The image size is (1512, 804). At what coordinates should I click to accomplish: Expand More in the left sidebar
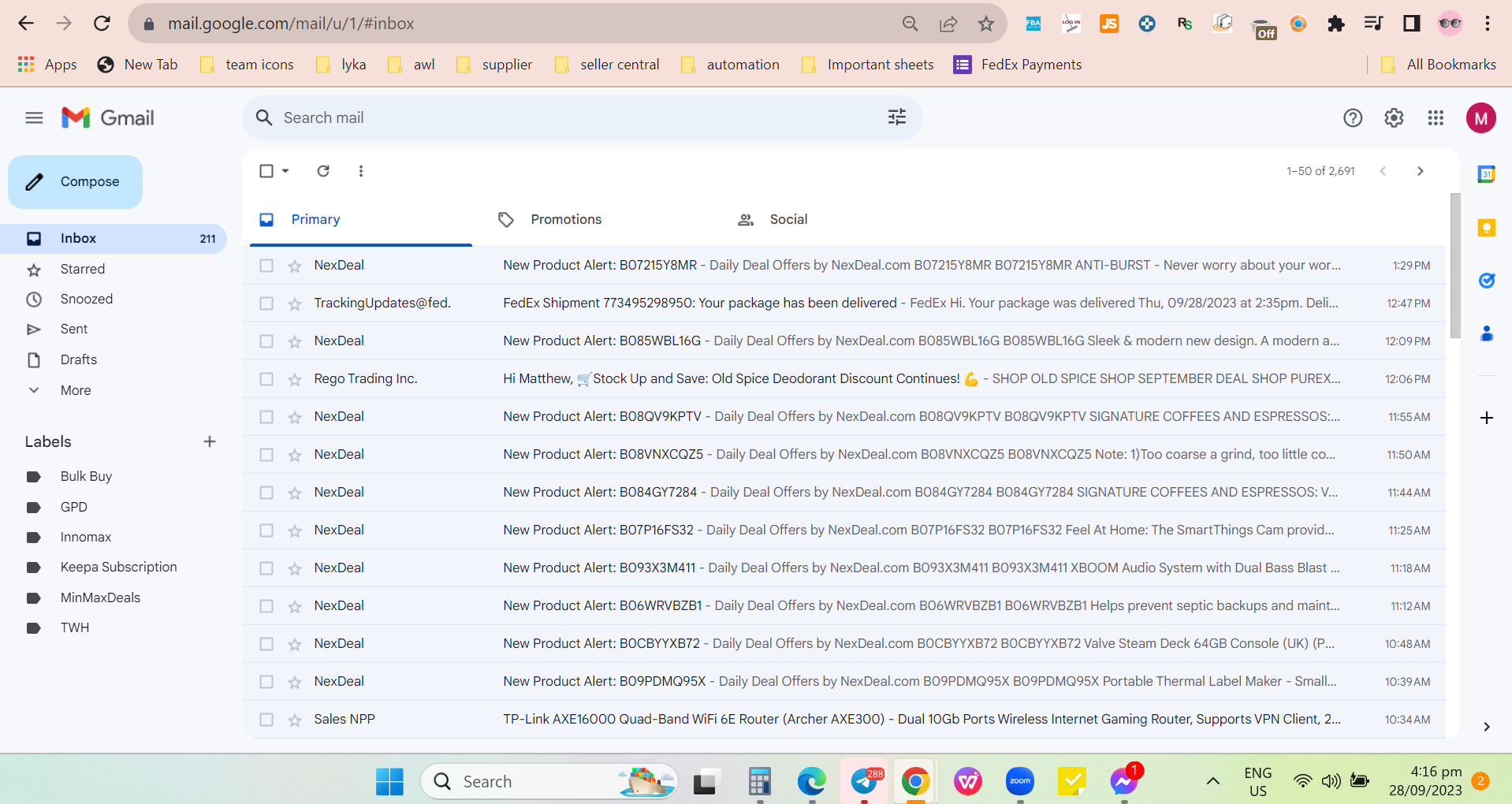click(x=76, y=390)
